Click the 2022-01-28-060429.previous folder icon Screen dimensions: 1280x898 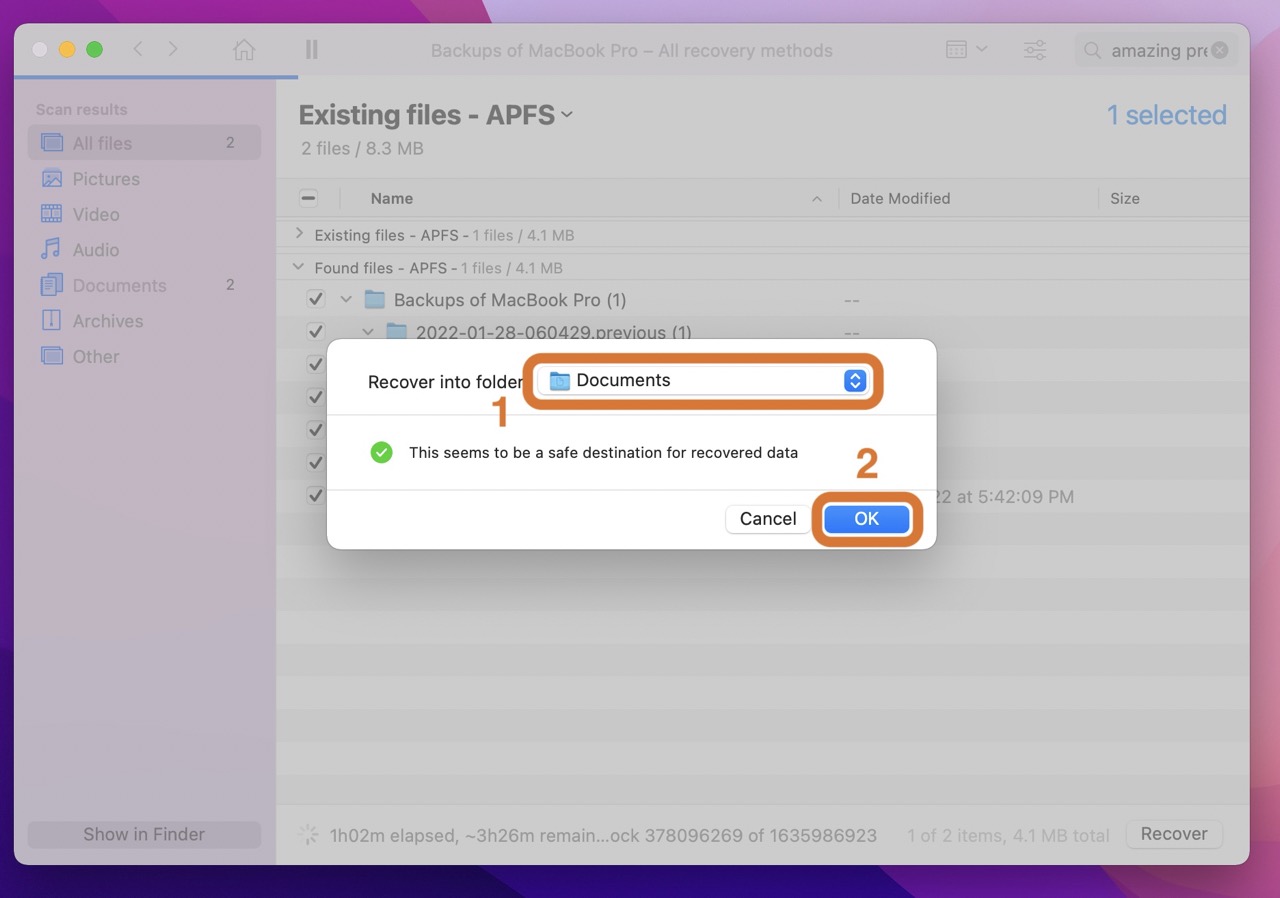[x=397, y=331]
